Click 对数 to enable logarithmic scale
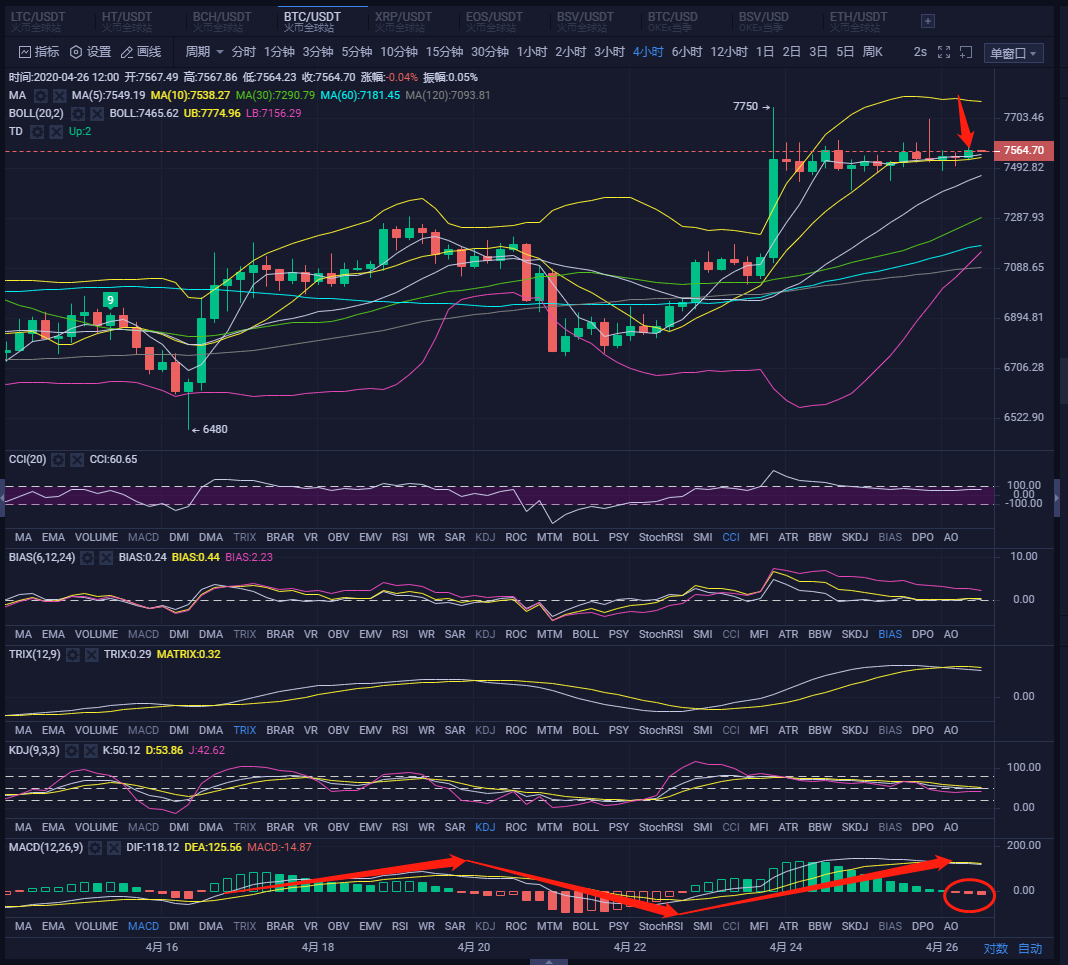1068x965 pixels. tap(995, 948)
